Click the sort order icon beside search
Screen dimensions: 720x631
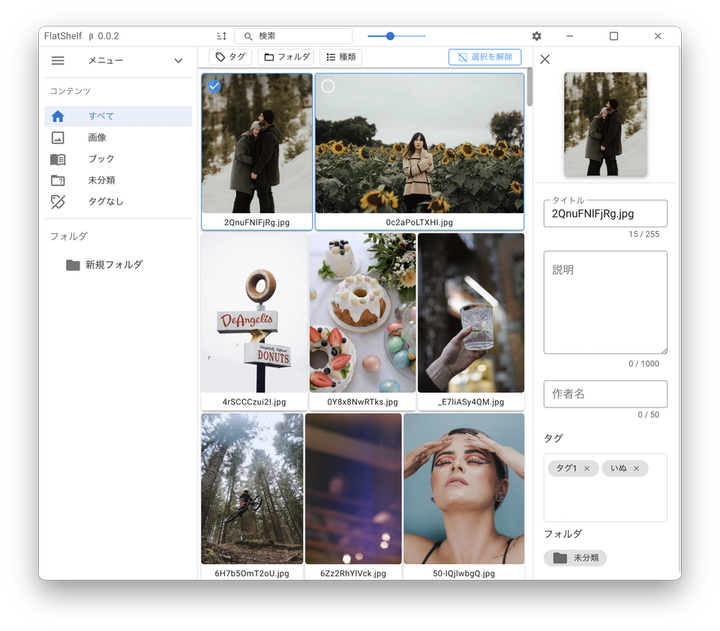click(221, 36)
